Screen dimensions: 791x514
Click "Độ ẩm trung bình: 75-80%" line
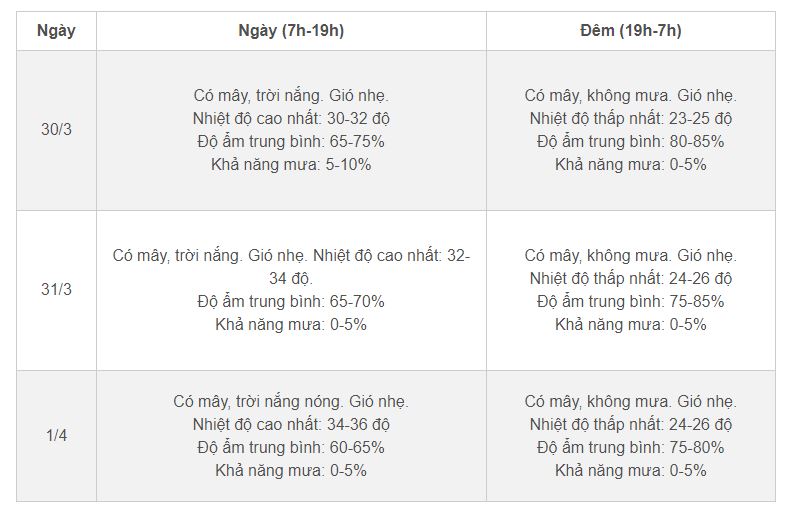(x=630, y=447)
